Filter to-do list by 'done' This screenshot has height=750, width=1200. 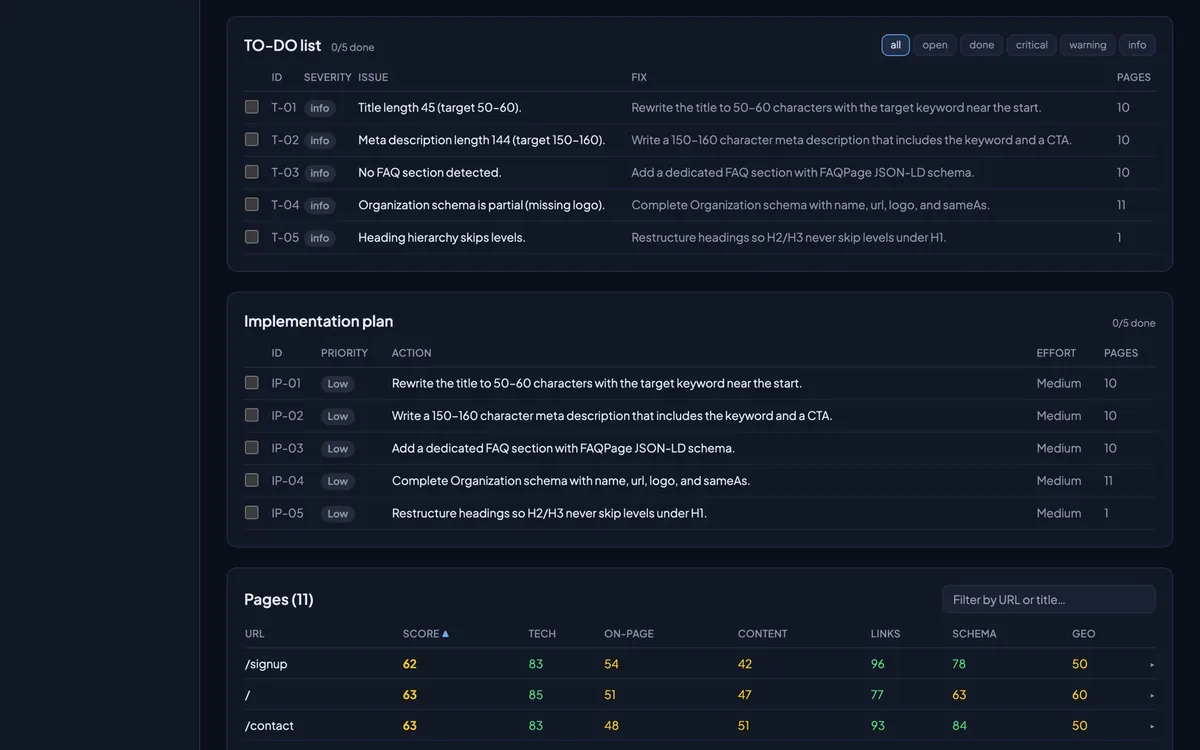tap(982, 45)
